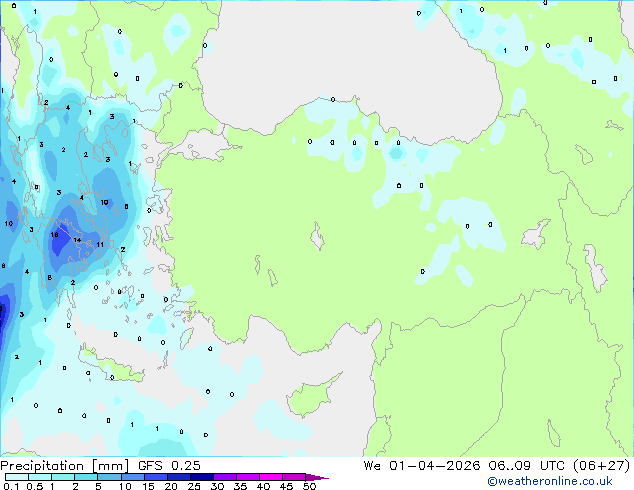Click the legend label '35'
The width and height of the screenshot is (634, 490).
(240, 486)
